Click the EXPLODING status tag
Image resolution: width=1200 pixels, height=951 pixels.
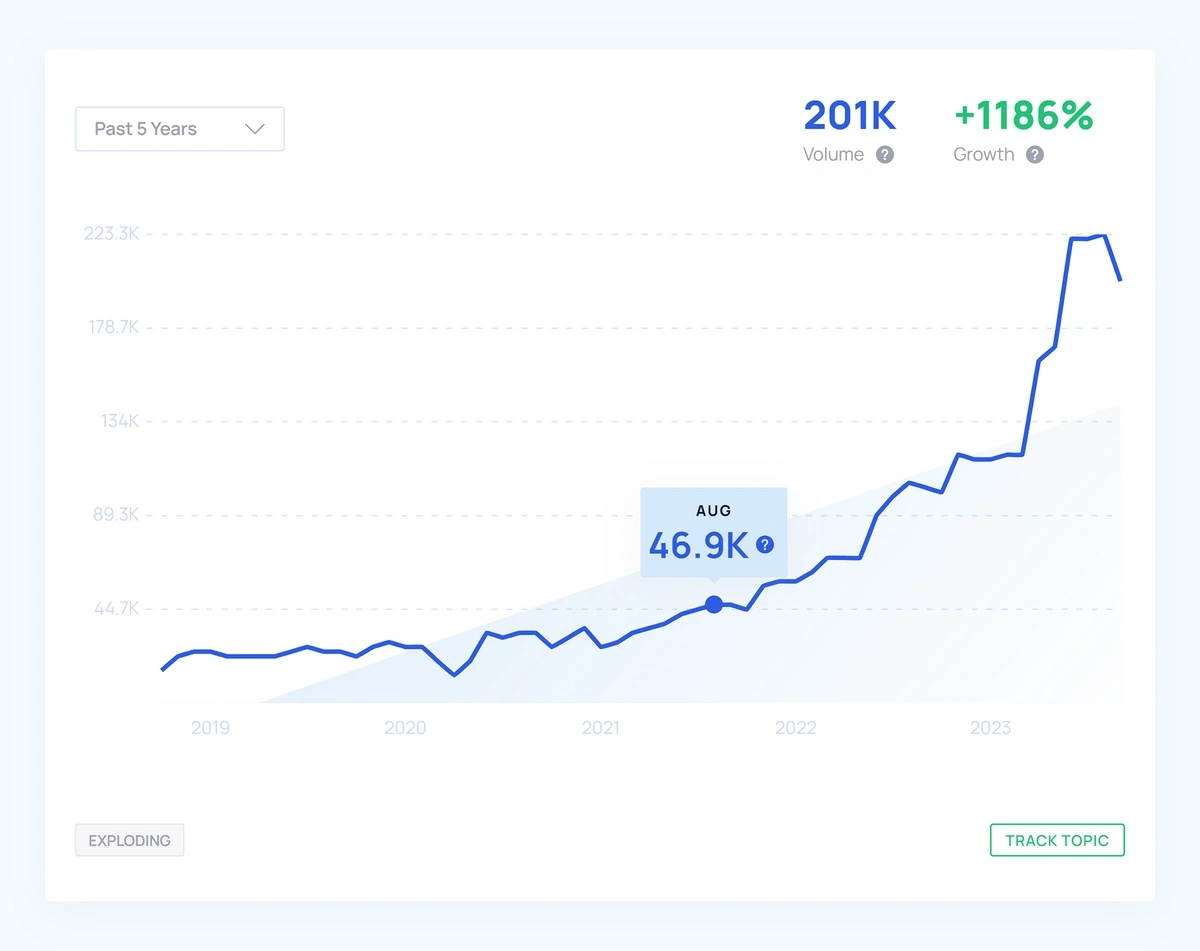coord(129,840)
